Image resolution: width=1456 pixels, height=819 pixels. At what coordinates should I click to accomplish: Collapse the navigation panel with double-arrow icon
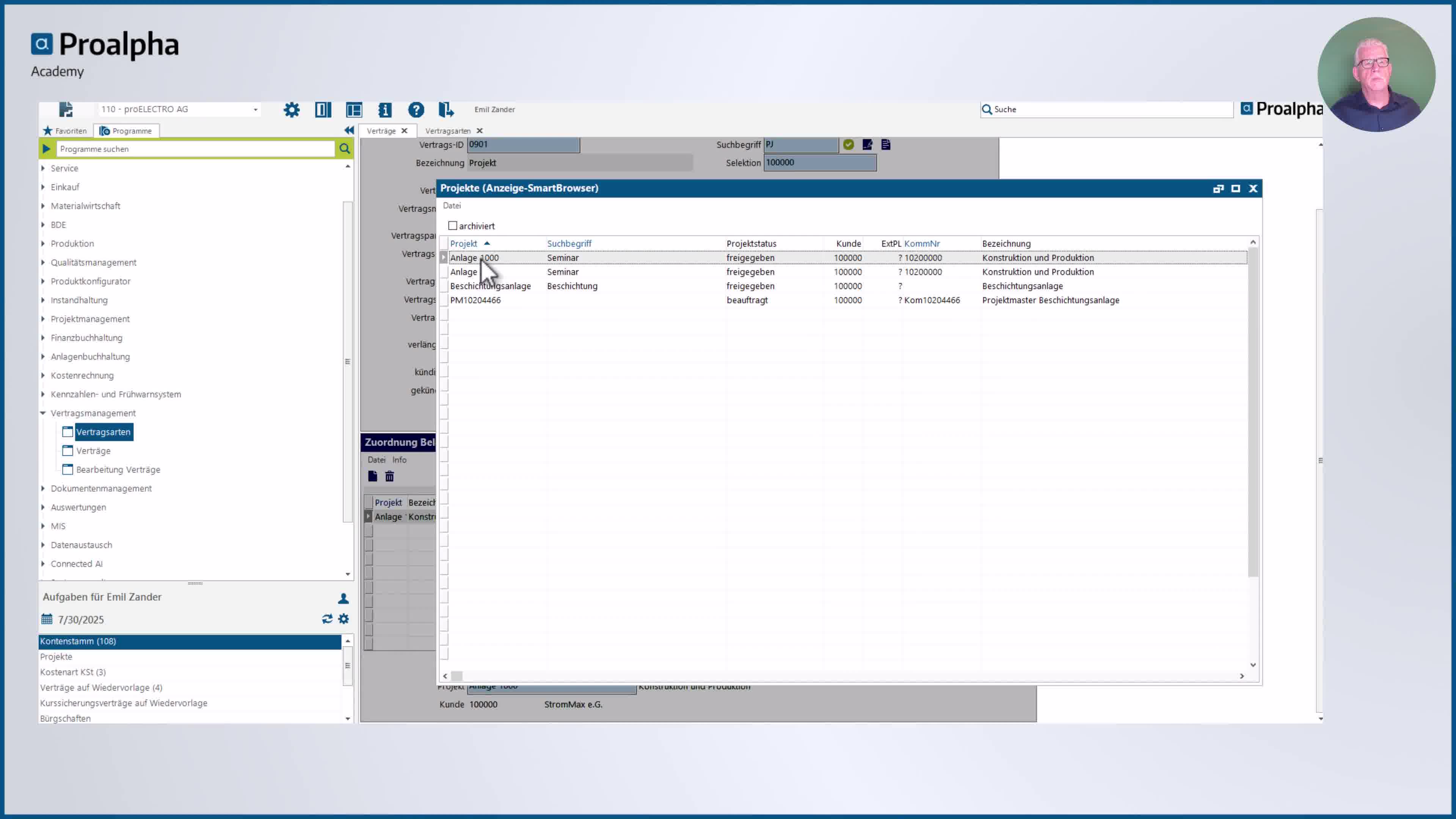349,130
